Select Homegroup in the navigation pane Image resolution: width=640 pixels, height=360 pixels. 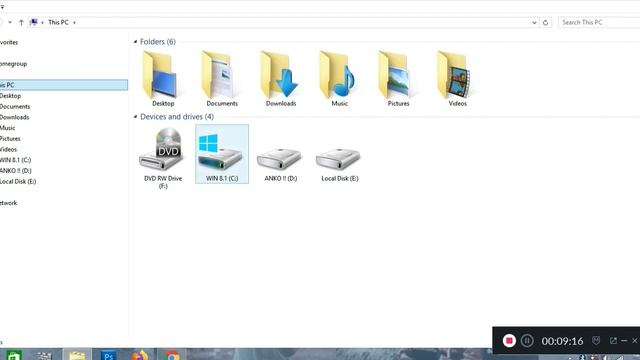click(x=13, y=64)
